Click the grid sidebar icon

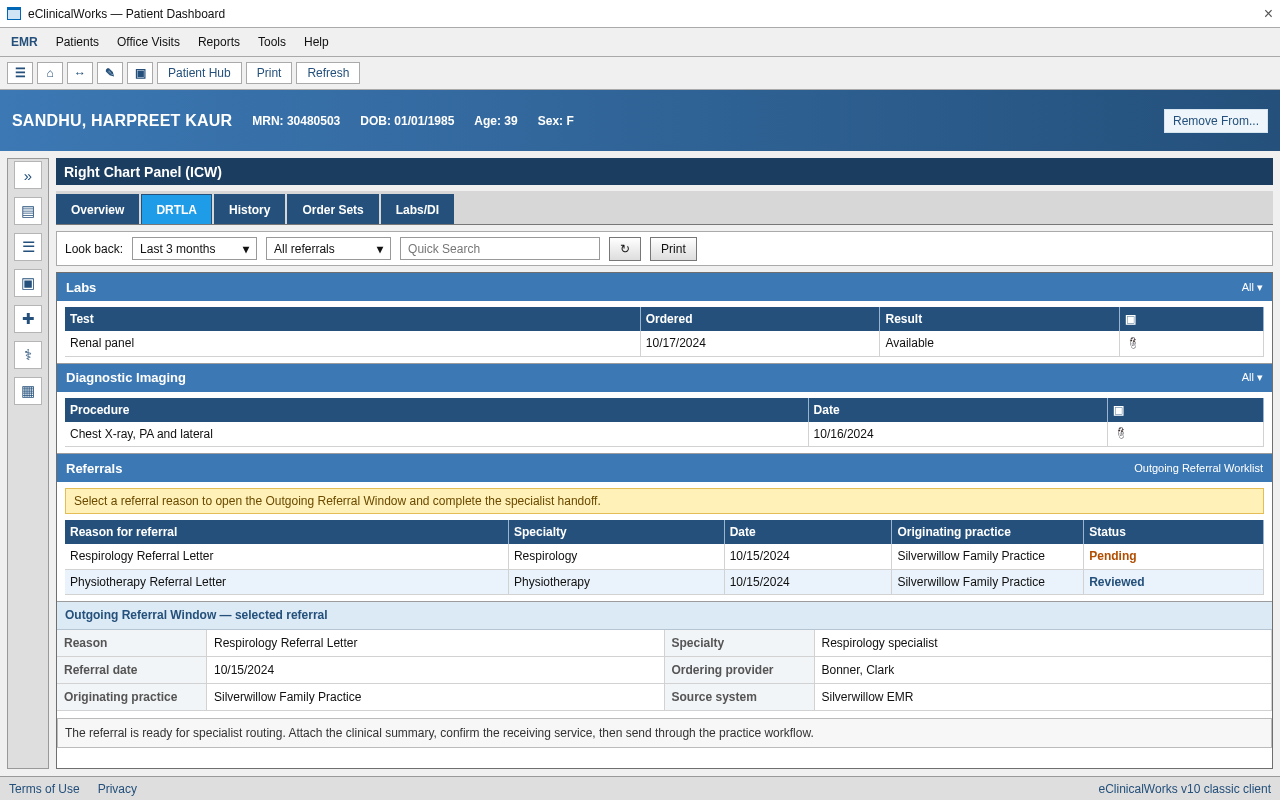point(28,391)
